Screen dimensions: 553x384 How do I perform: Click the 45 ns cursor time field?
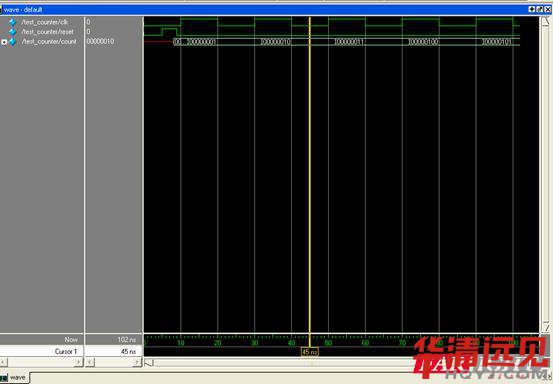pos(114,352)
